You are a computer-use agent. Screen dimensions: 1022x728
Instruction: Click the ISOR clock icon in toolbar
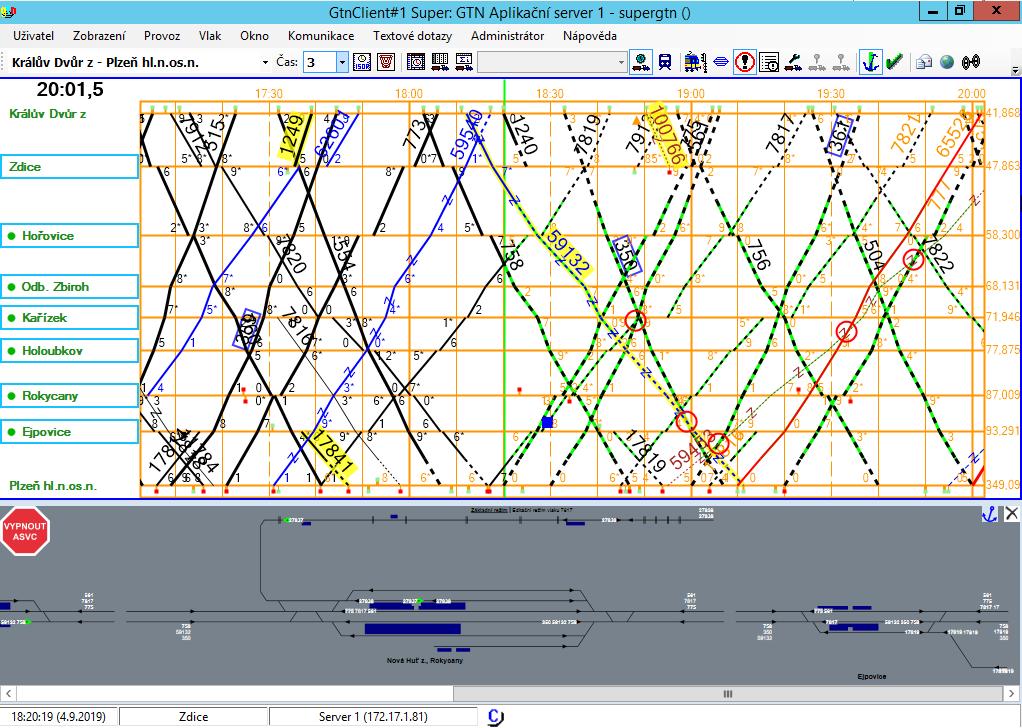click(x=362, y=62)
